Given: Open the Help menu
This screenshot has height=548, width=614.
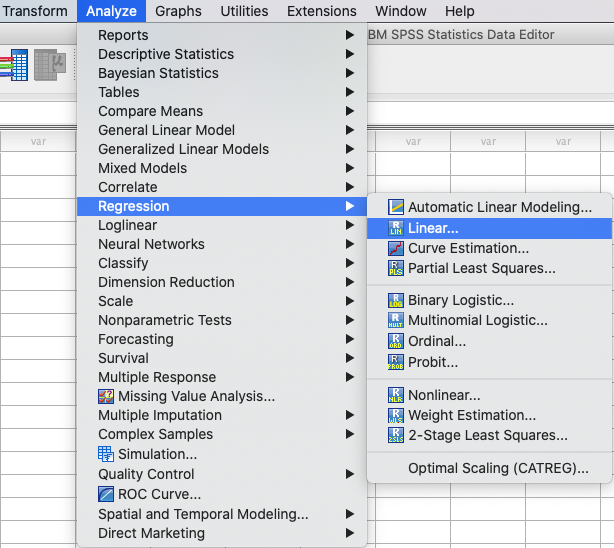Looking at the screenshot, I should pyautogui.click(x=459, y=11).
